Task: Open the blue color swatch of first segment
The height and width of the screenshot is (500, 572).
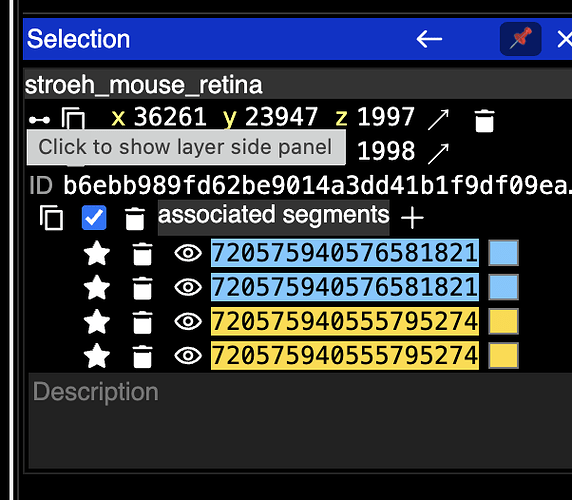Action: point(503,253)
